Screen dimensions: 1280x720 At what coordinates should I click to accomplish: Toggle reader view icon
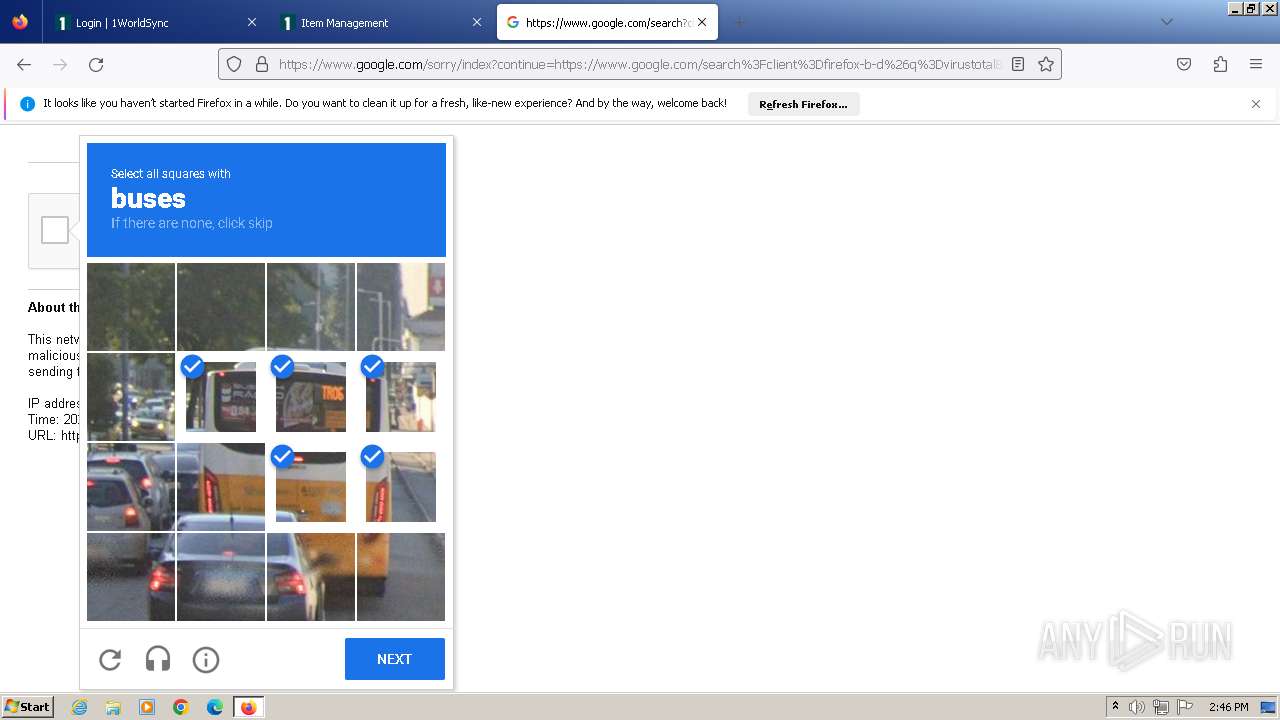[1018, 64]
